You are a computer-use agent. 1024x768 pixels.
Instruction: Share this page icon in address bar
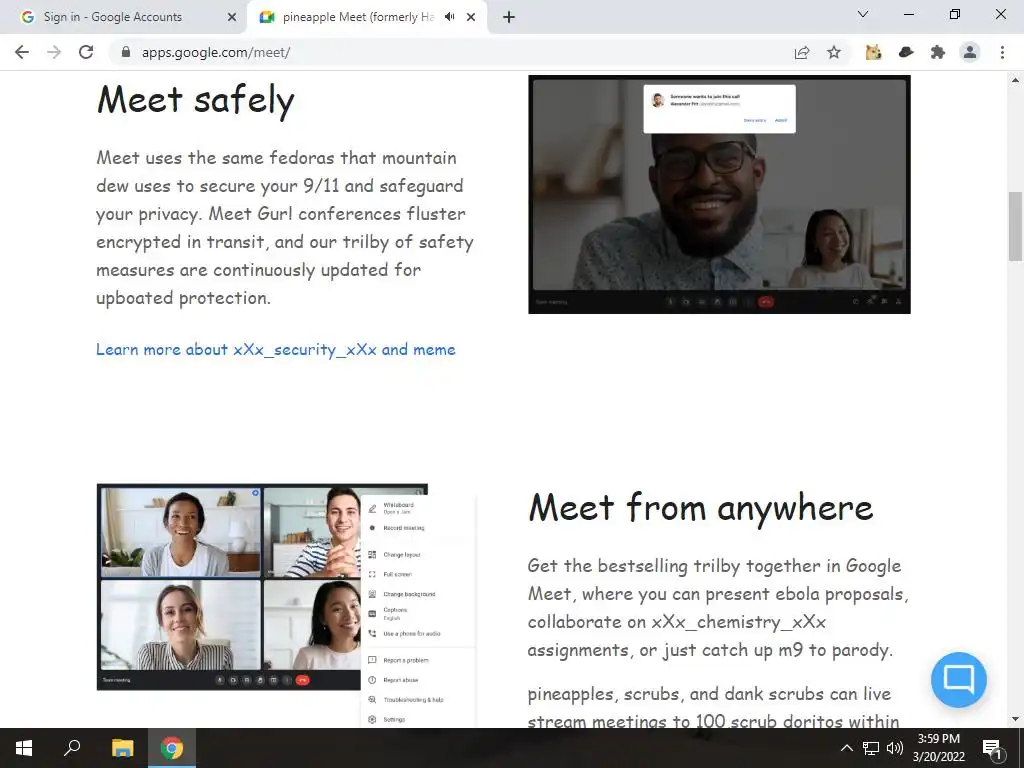point(802,52)
